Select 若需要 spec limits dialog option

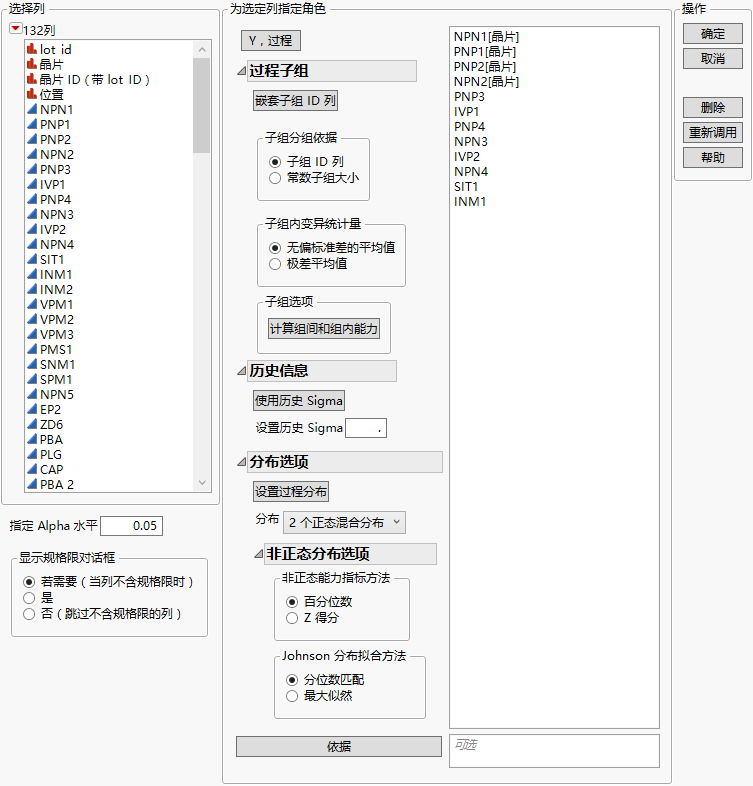29,581
